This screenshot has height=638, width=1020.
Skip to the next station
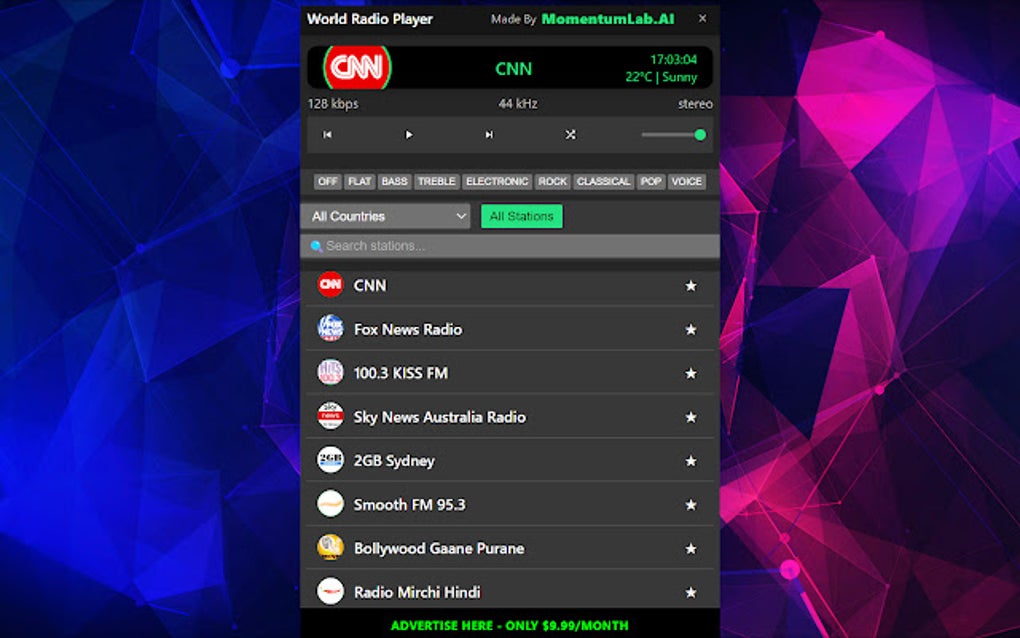(x=488, y=134)
